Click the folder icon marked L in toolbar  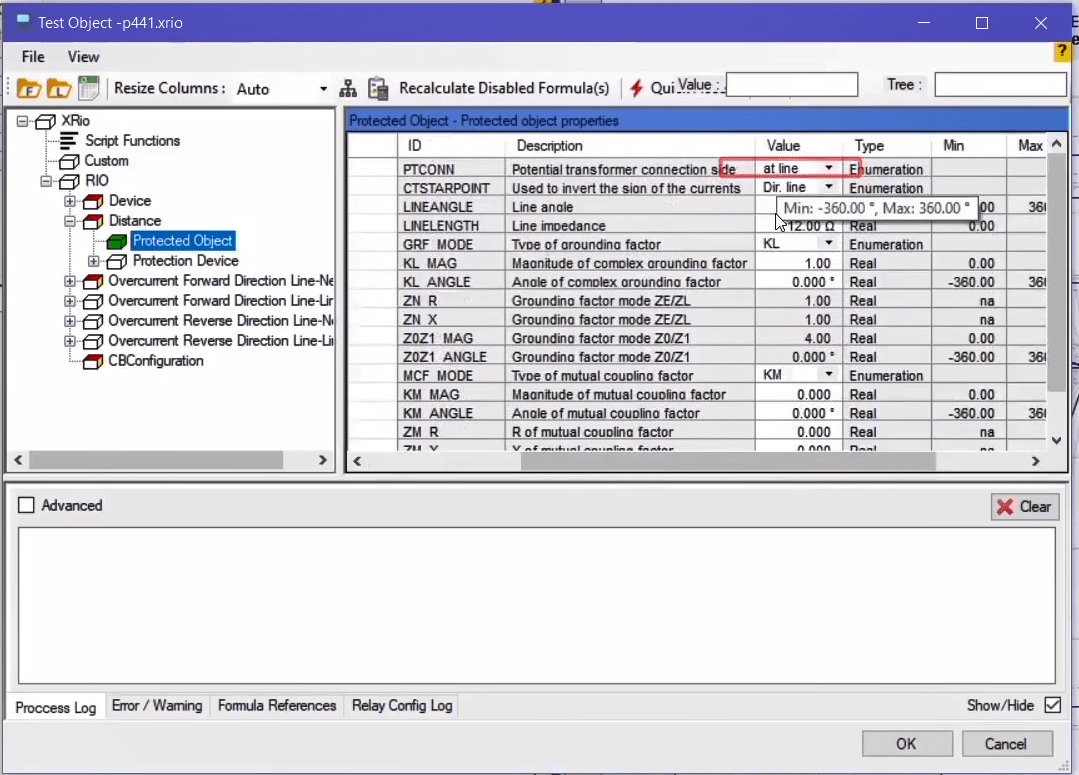click(x=59, y=88)
